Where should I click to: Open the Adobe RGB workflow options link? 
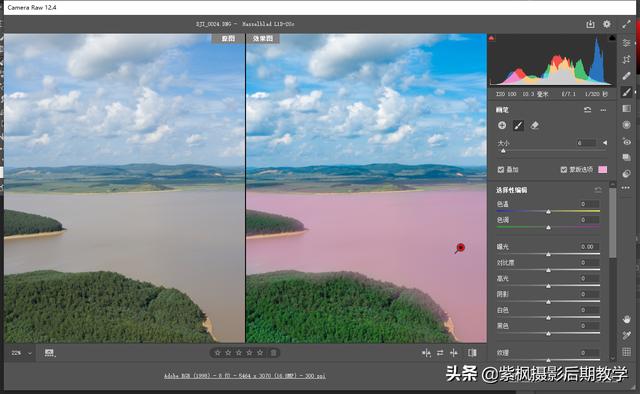[x=244, y=376]
